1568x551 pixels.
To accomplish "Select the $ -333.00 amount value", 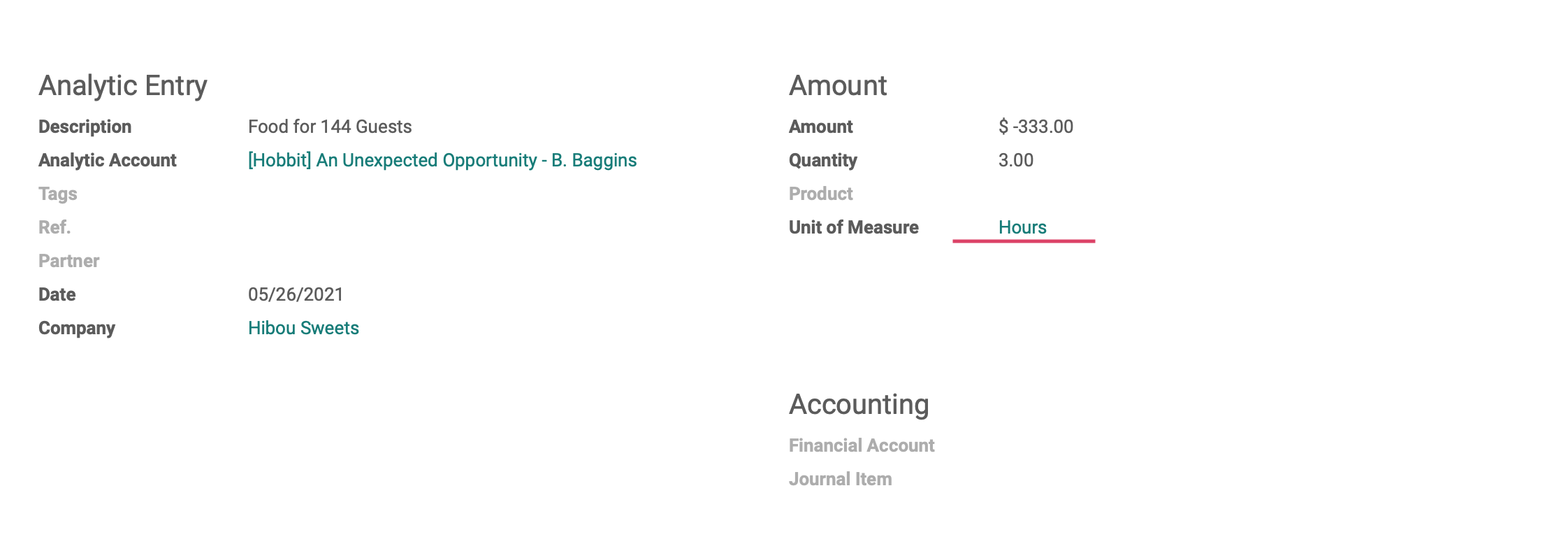I will pos(1036,127).
